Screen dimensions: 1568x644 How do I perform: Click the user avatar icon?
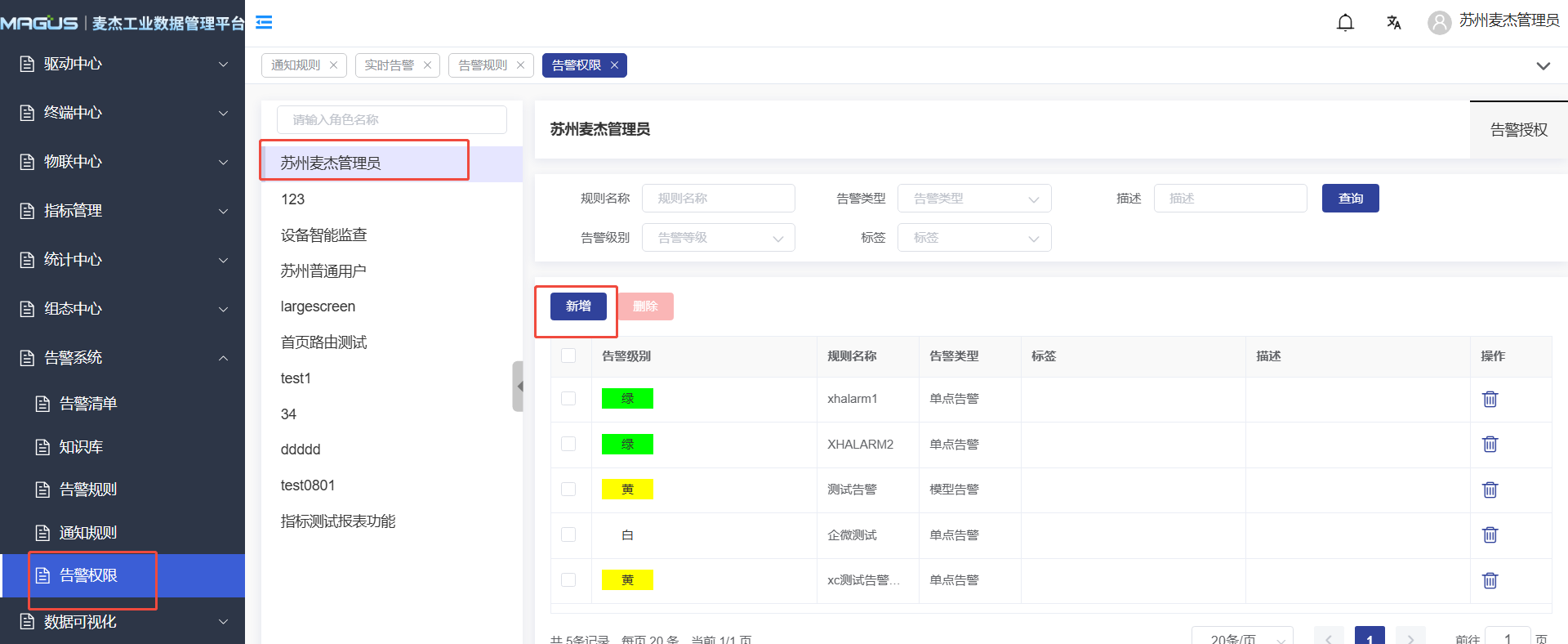pos(1439,22)
